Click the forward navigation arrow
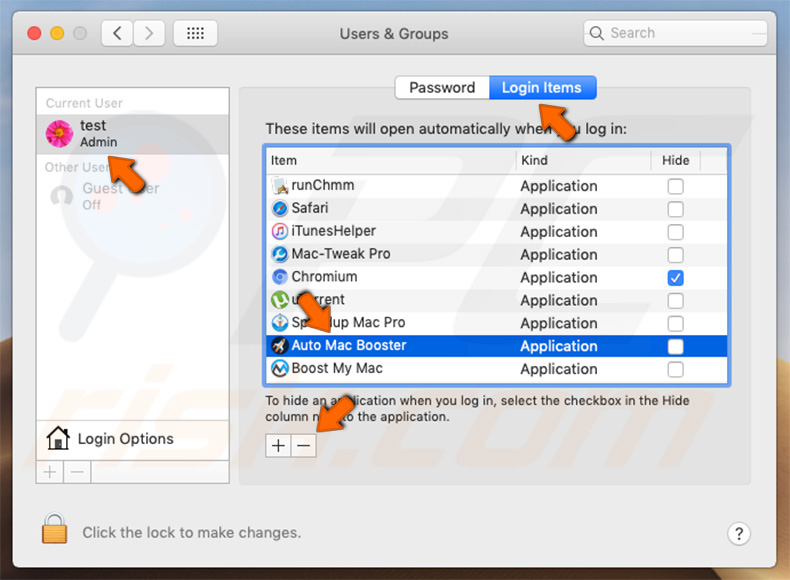This screenshot has height=580, width=790. click(x=149, y=34)
